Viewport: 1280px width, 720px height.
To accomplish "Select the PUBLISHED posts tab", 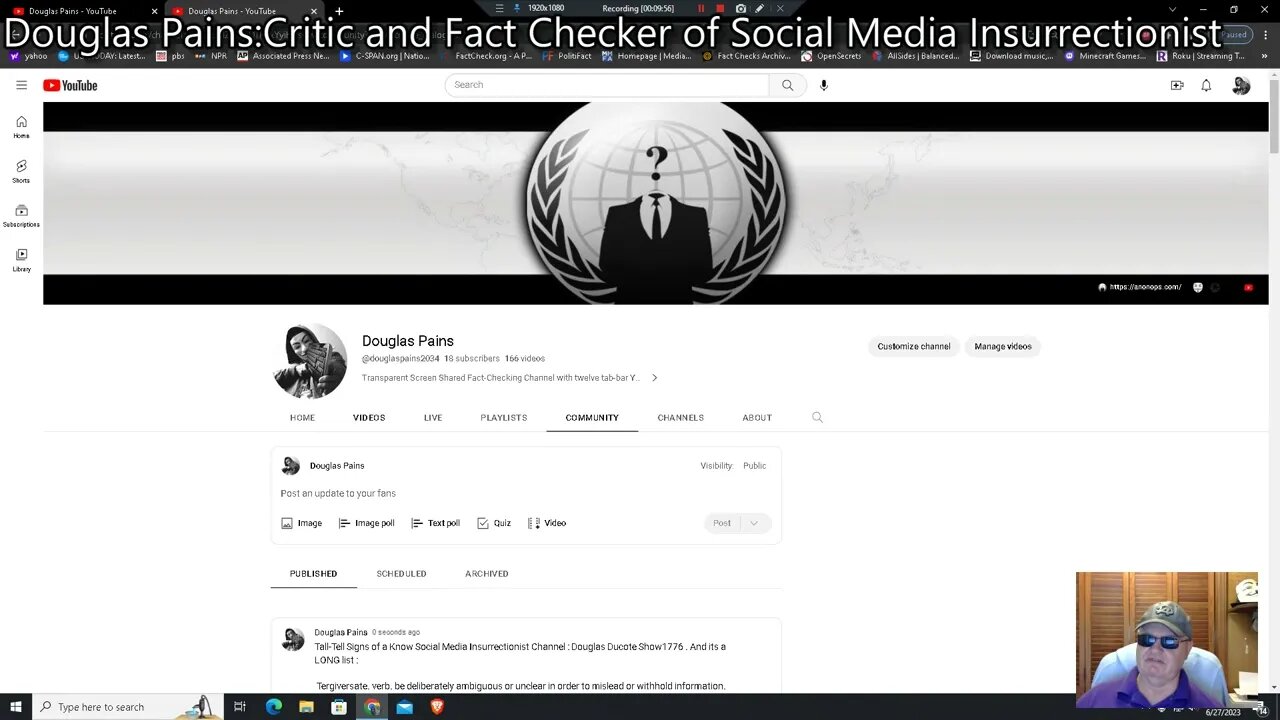I will pos(313,574).
